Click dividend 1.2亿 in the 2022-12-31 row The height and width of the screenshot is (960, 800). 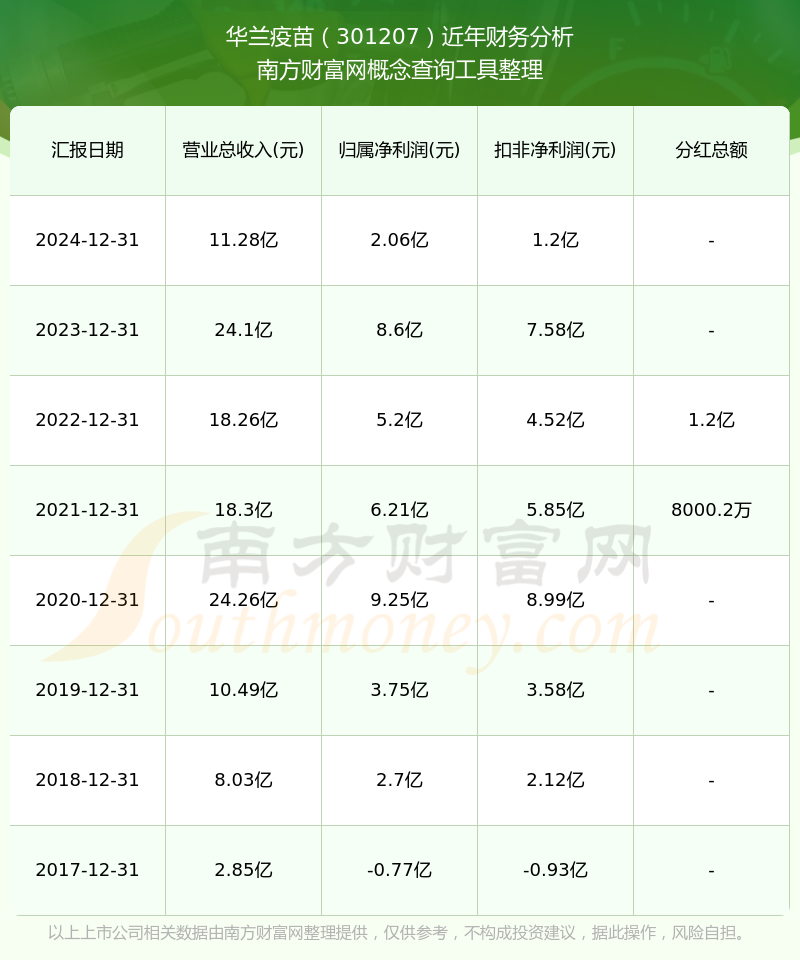[x=711, y=420]
